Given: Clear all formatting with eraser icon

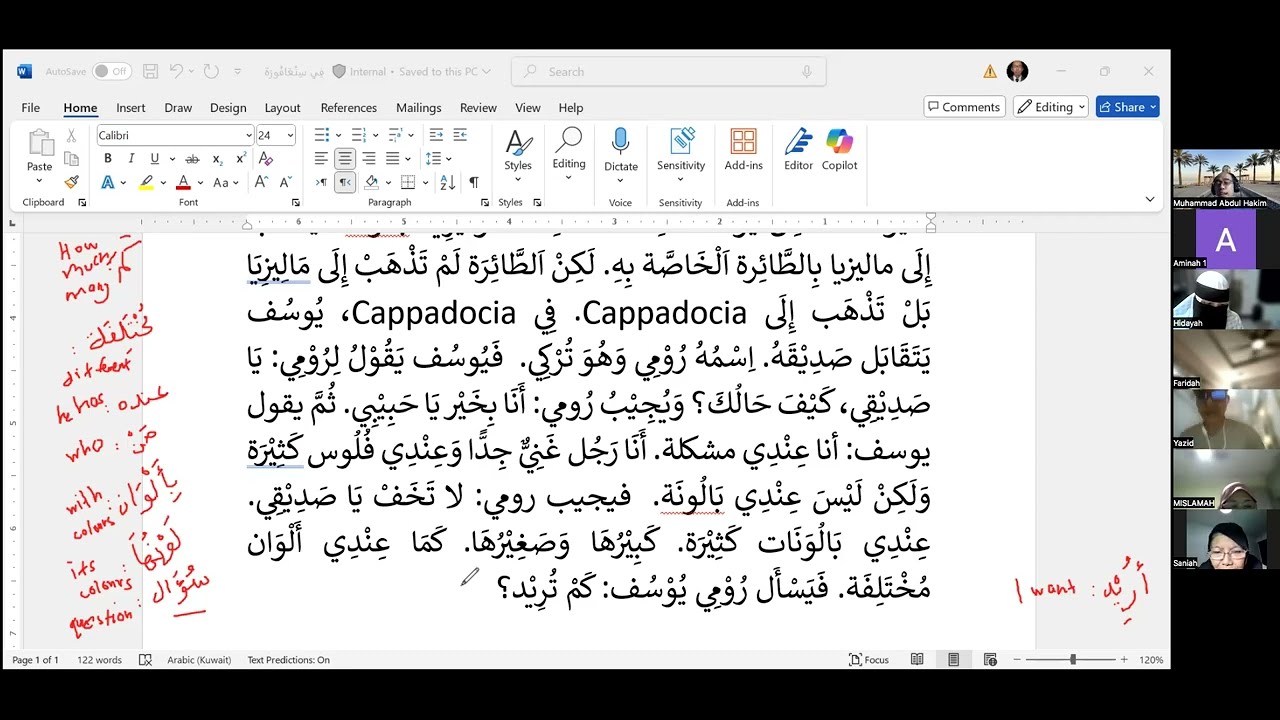Looking at the screenshot, I should point(266,159).
